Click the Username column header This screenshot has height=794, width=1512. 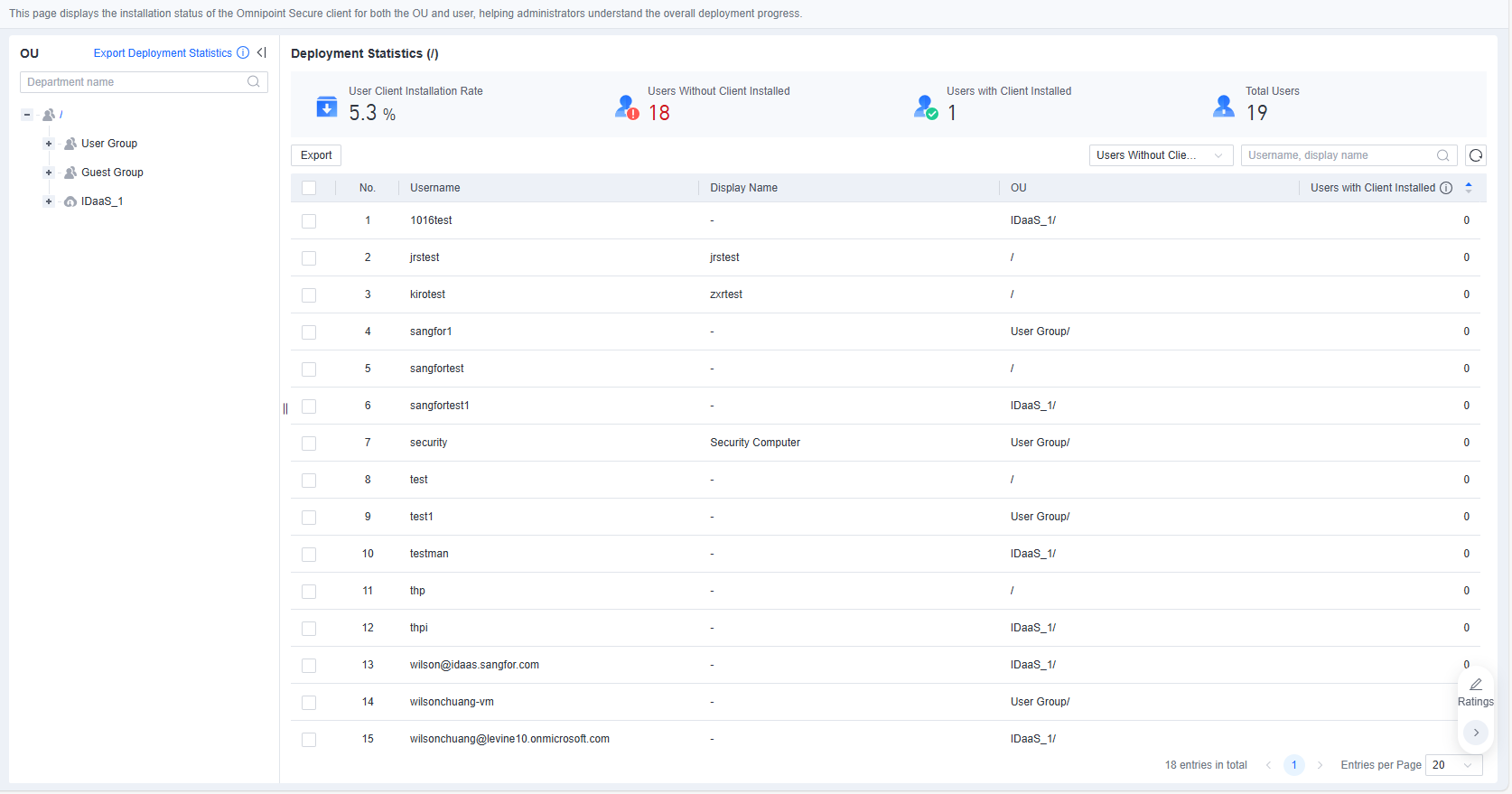pos(435,188)
